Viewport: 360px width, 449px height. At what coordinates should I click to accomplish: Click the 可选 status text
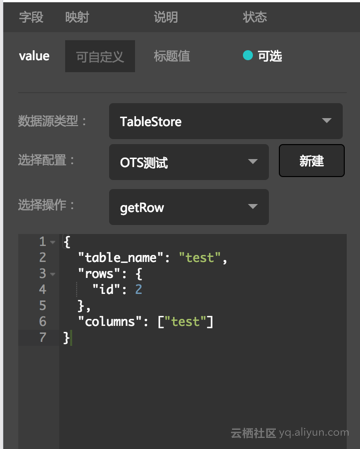[270, 56]
